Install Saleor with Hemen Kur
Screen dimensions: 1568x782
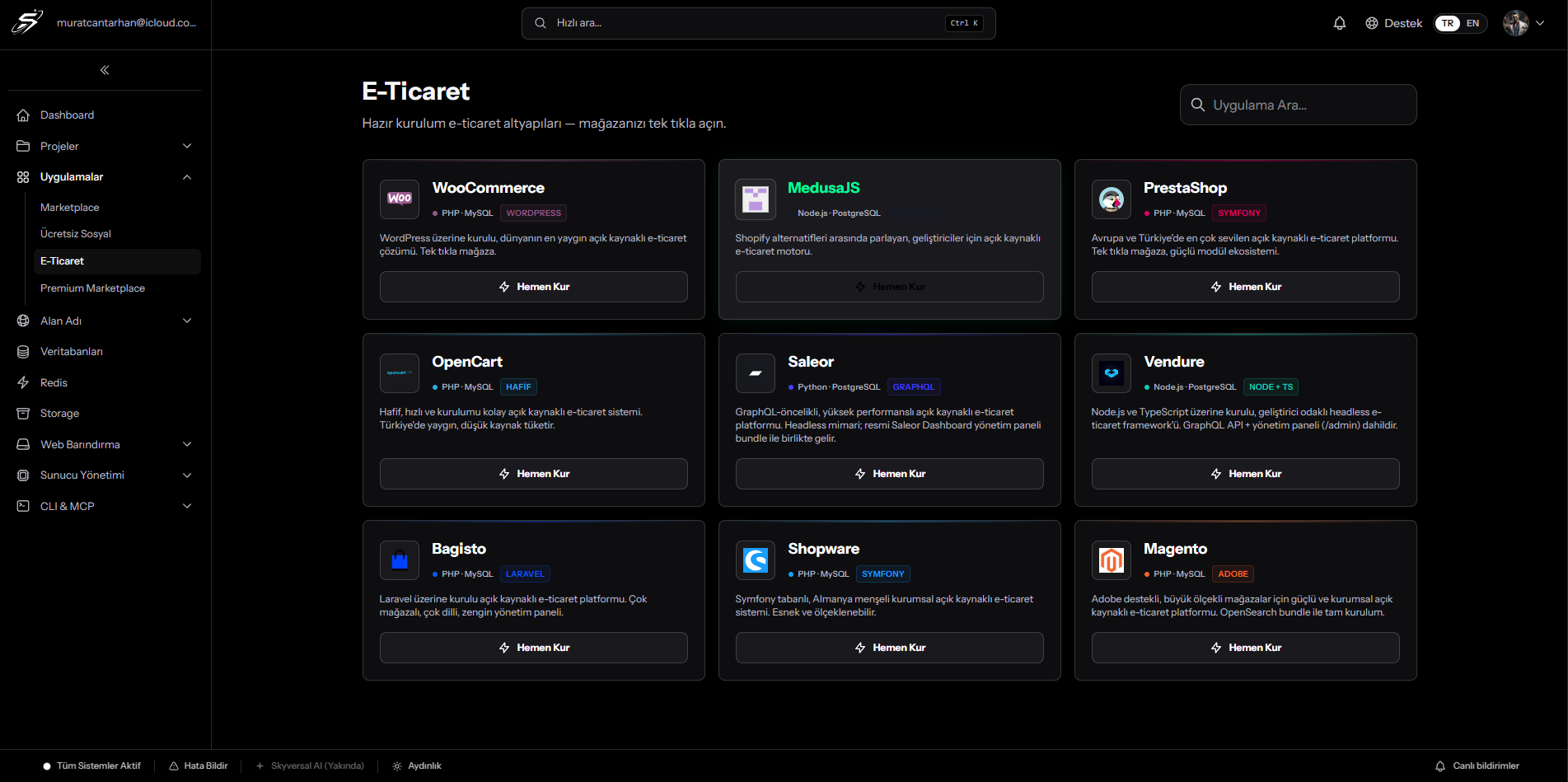pyautogui.click(x=890, y=474)
